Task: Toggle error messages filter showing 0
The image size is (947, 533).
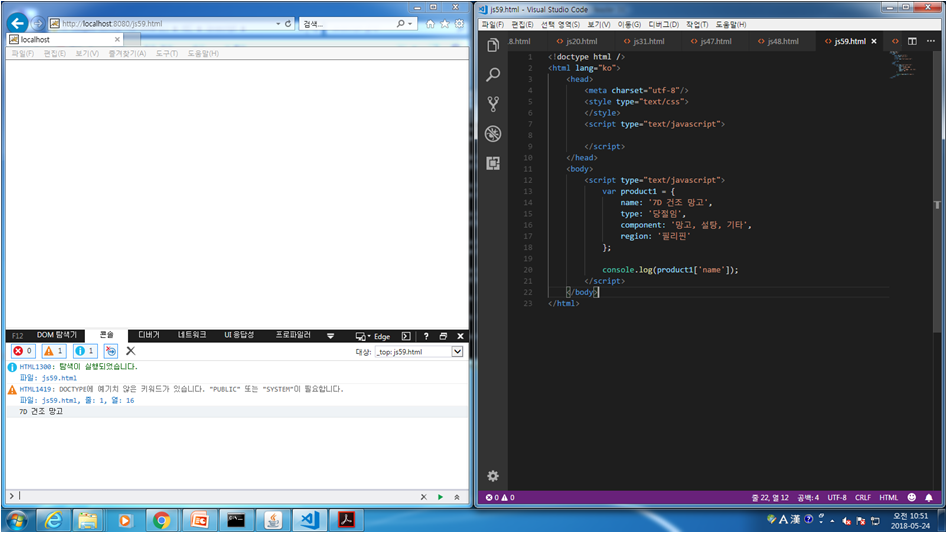Action: coord(23,351)
